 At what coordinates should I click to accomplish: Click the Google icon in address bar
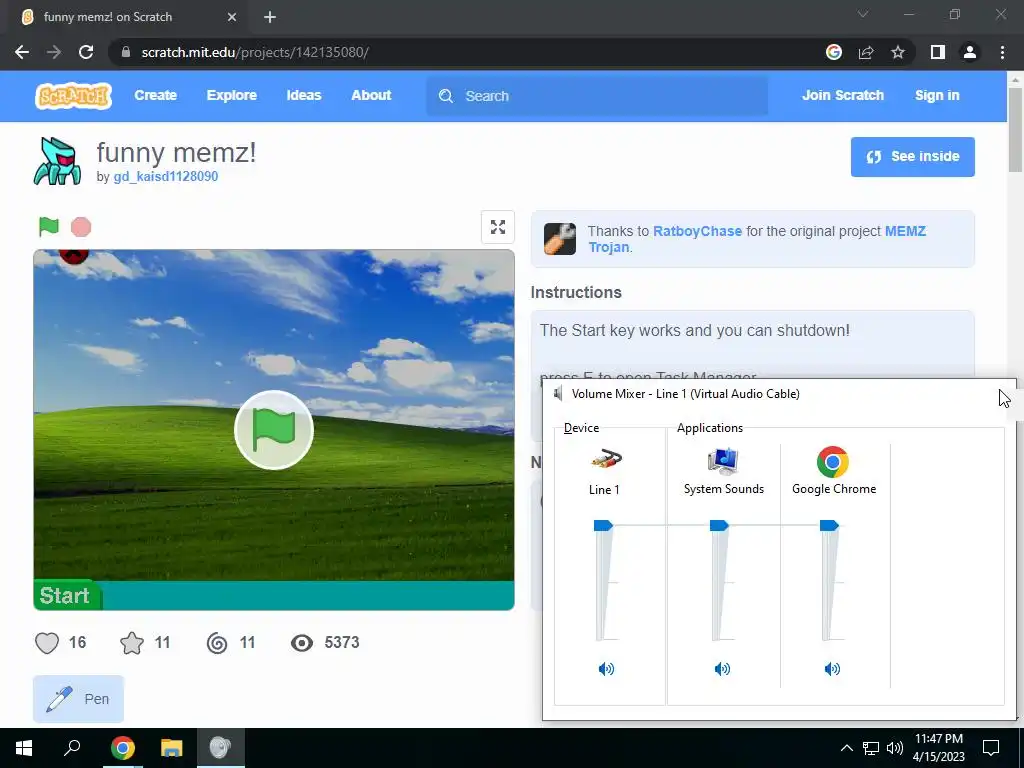click(834, 52)
